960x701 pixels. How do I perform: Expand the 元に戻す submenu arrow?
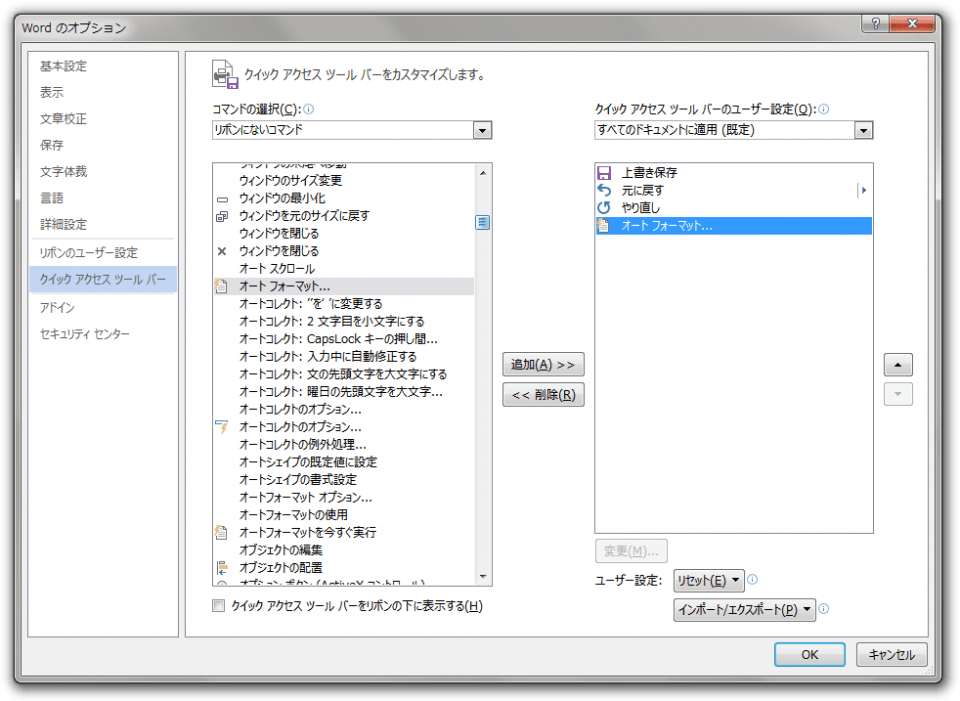tap(863, 190)
